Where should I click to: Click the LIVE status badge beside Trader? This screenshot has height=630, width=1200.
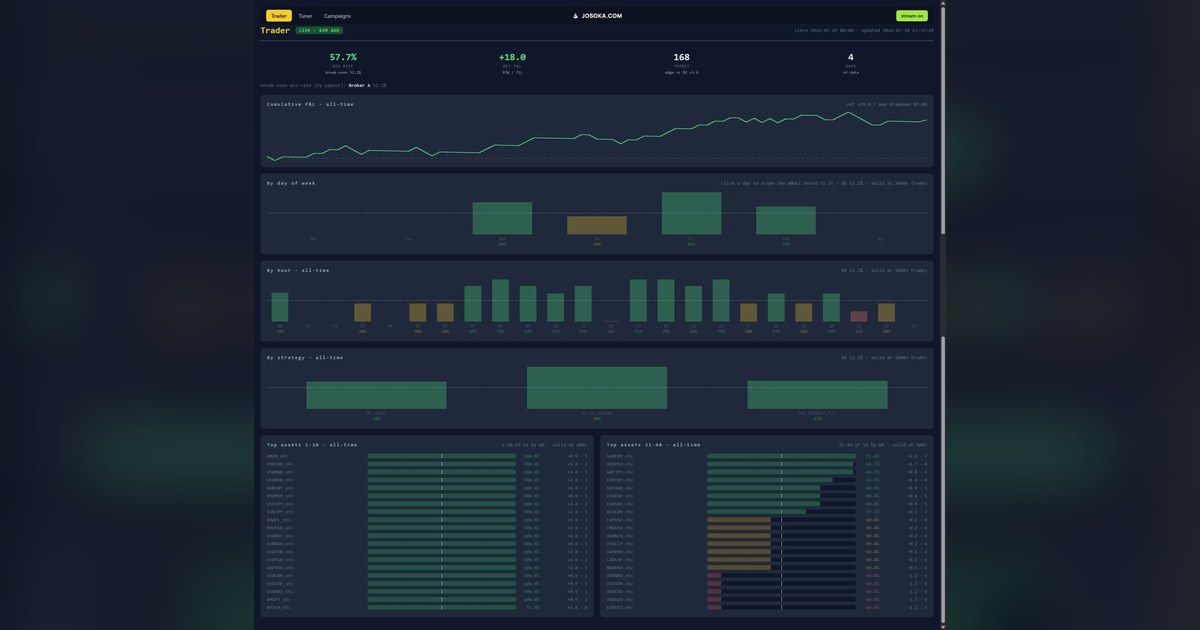click(319, 31)
